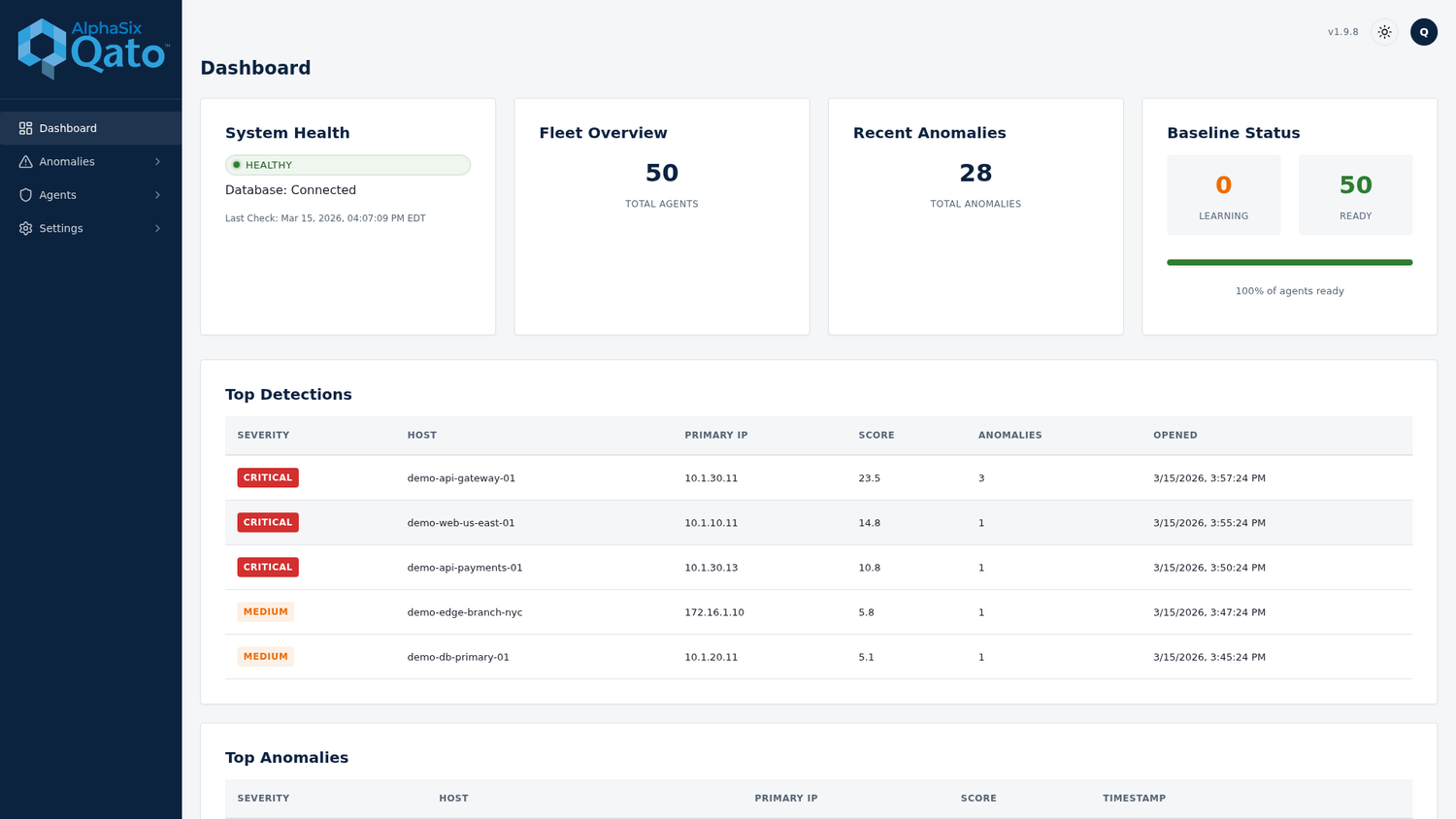
Task: Click SEVERITY column header in Top Detections
Action: [x=263, y=435]
